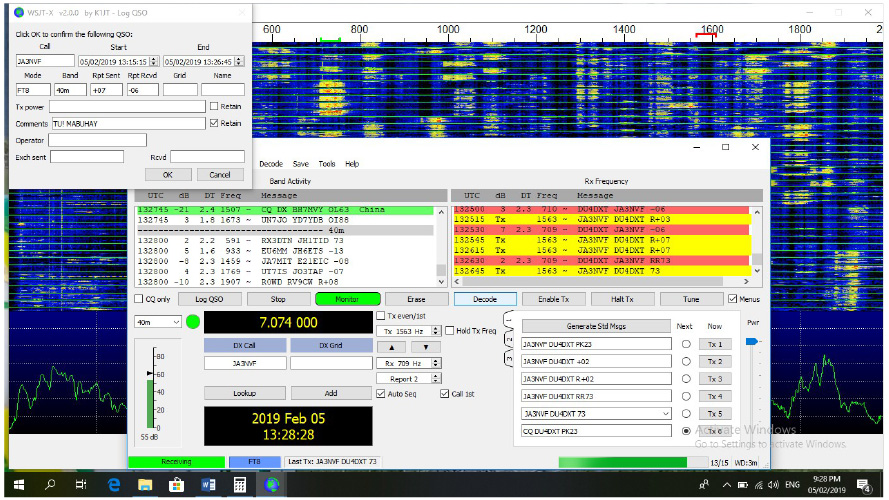Image resolution: width=889 pixels, height=500 pixels.
Task: Select tab 2 of the message panel
Action: pyautogui.click(x=509, y=340)
